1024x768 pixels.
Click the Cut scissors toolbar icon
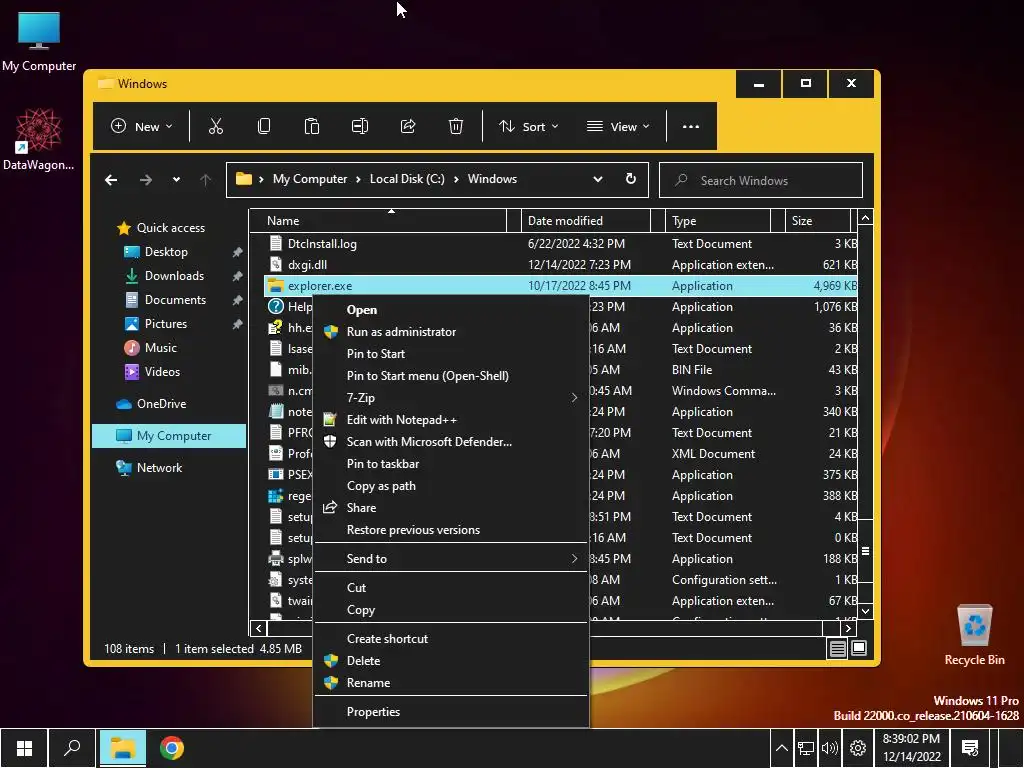tap(216, 126)
